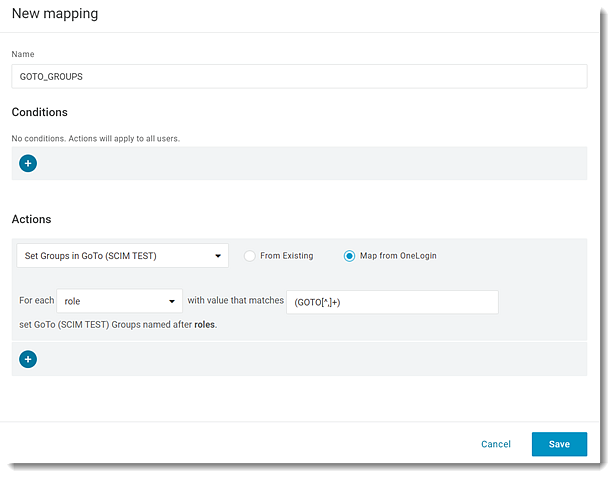Open the role dropdown after For each

(x=120, y=301)
